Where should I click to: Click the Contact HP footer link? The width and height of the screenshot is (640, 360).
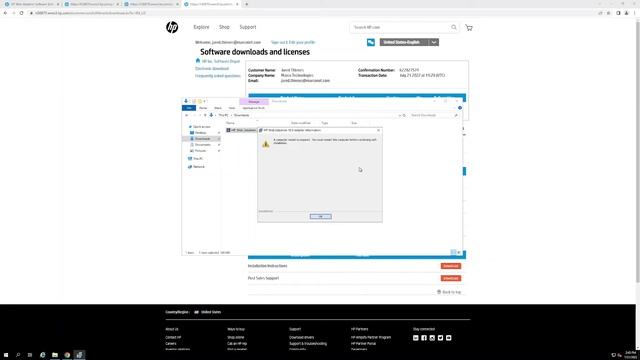coord(173,338)
